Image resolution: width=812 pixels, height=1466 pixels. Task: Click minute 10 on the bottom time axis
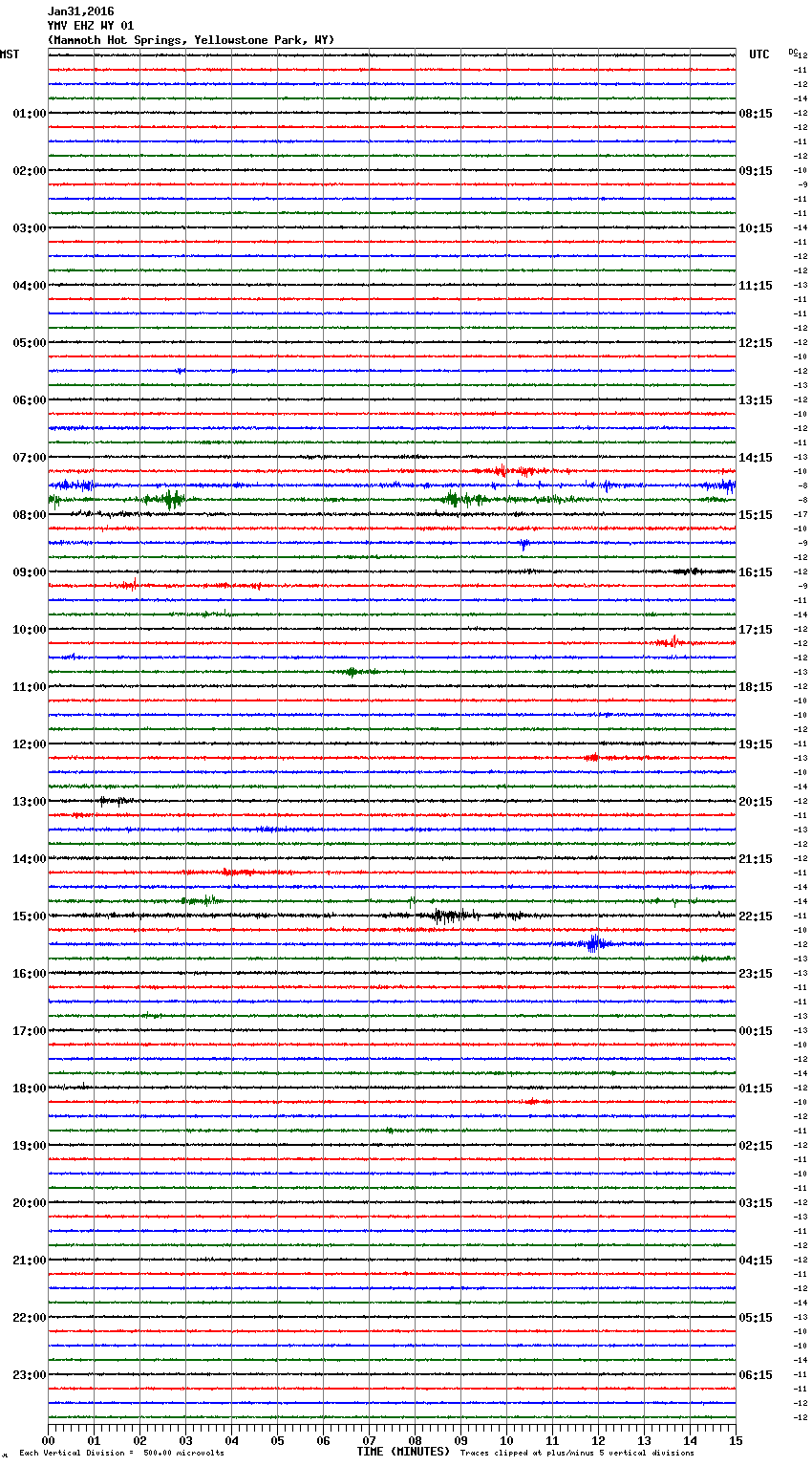tap(506, 1440)
